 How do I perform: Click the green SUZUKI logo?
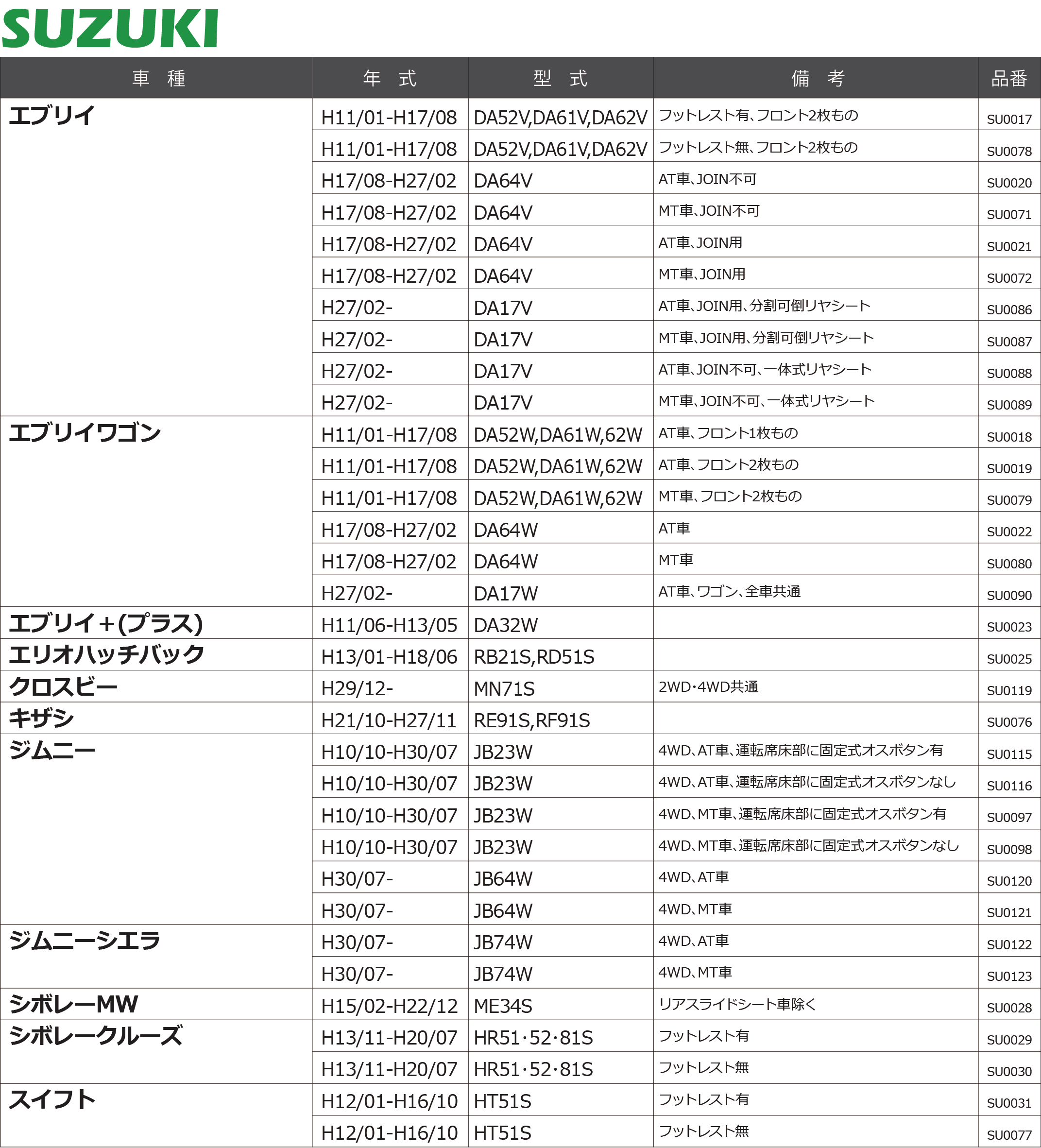(109, 29)
